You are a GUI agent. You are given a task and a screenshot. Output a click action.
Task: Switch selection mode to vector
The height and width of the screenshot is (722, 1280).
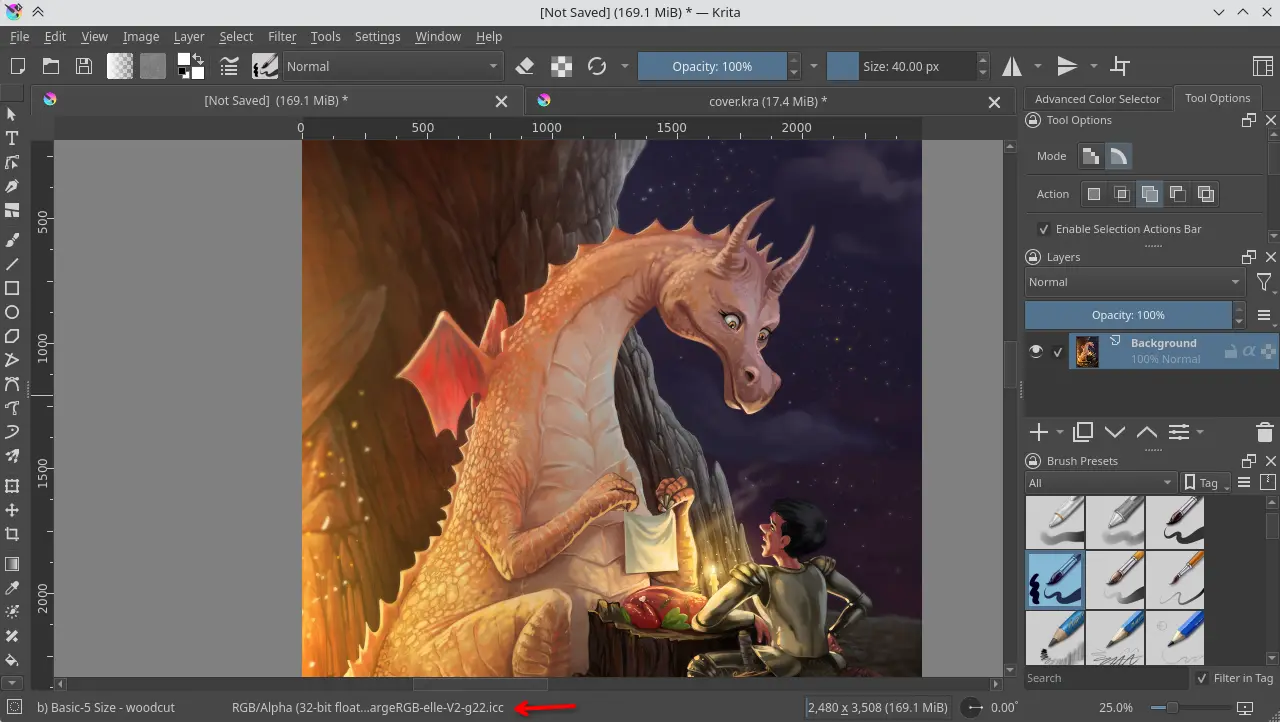(1119, 156)
